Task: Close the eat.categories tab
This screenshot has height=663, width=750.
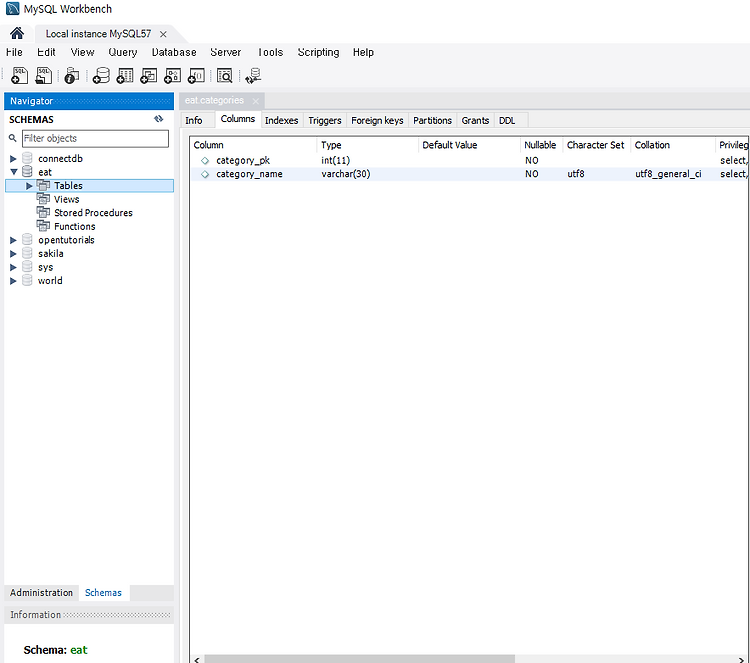Action: pyautogui.click(x=255, y=101)
